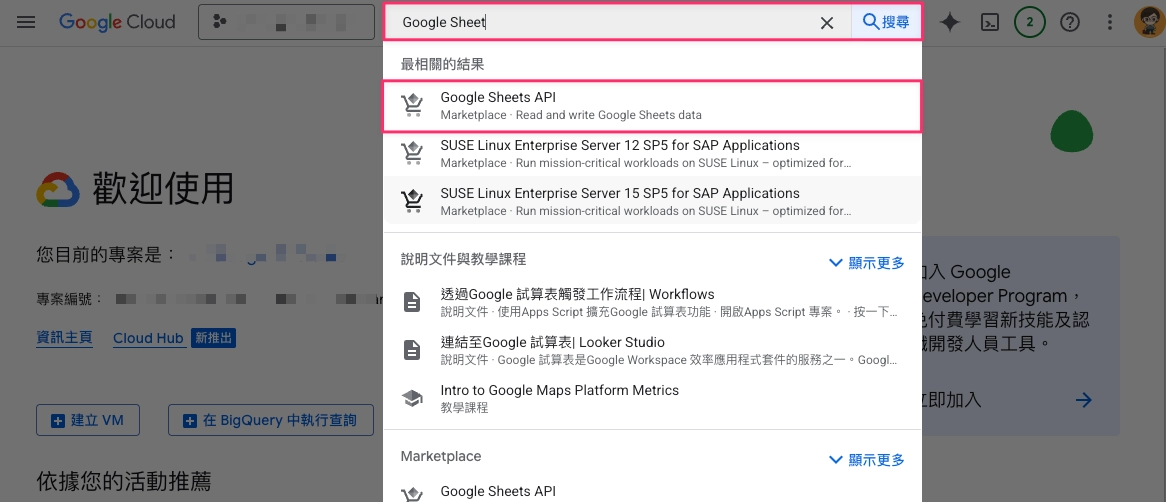Open the 資訊主頁 dashboard link
Screen dimensions: 1166x502
click(65, 338)
